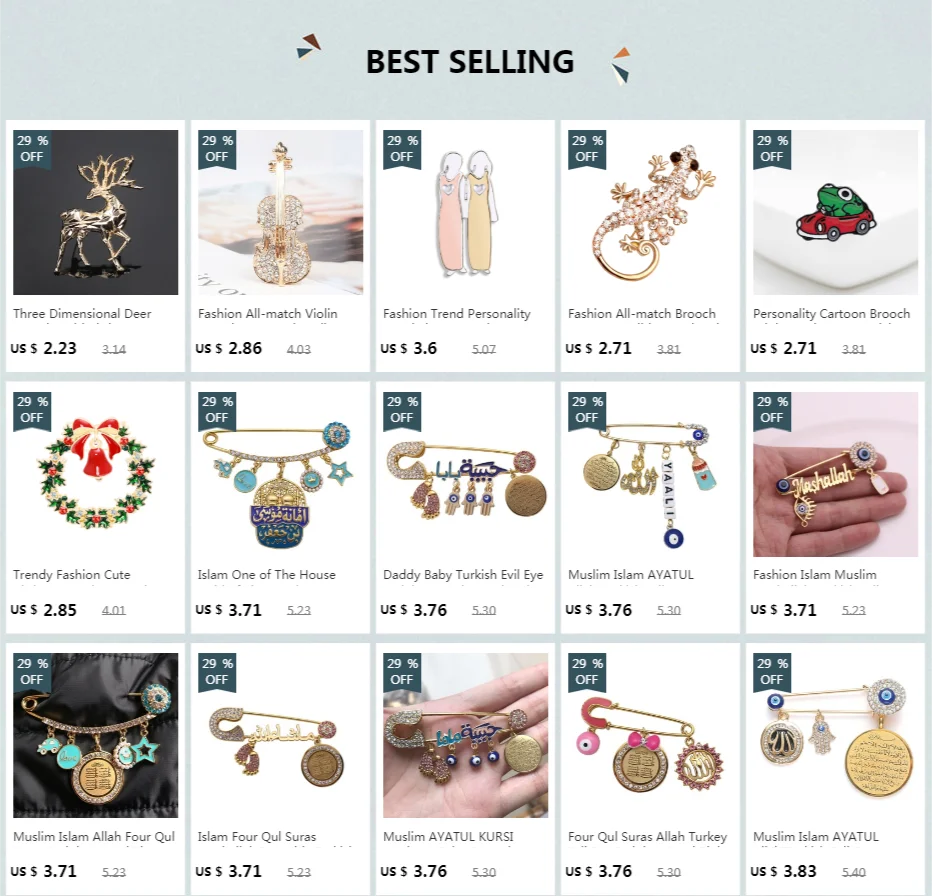Image resolution: width=932 pixels, height=896 pixels.
Task: Open the pink evil eye bow pin image
Action: (x=650, y=735)
